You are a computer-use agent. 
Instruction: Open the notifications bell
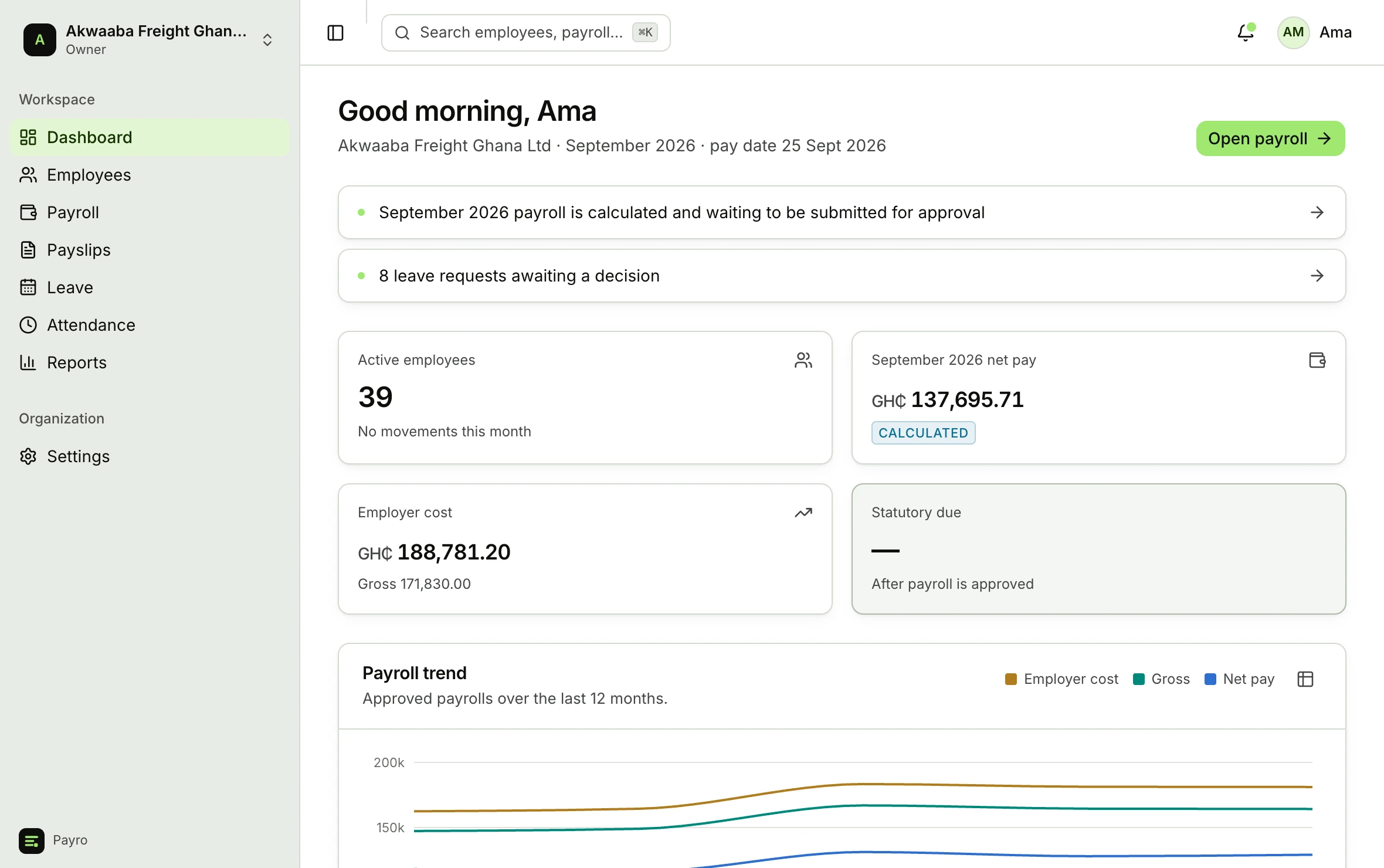(x=1246, y=32)
